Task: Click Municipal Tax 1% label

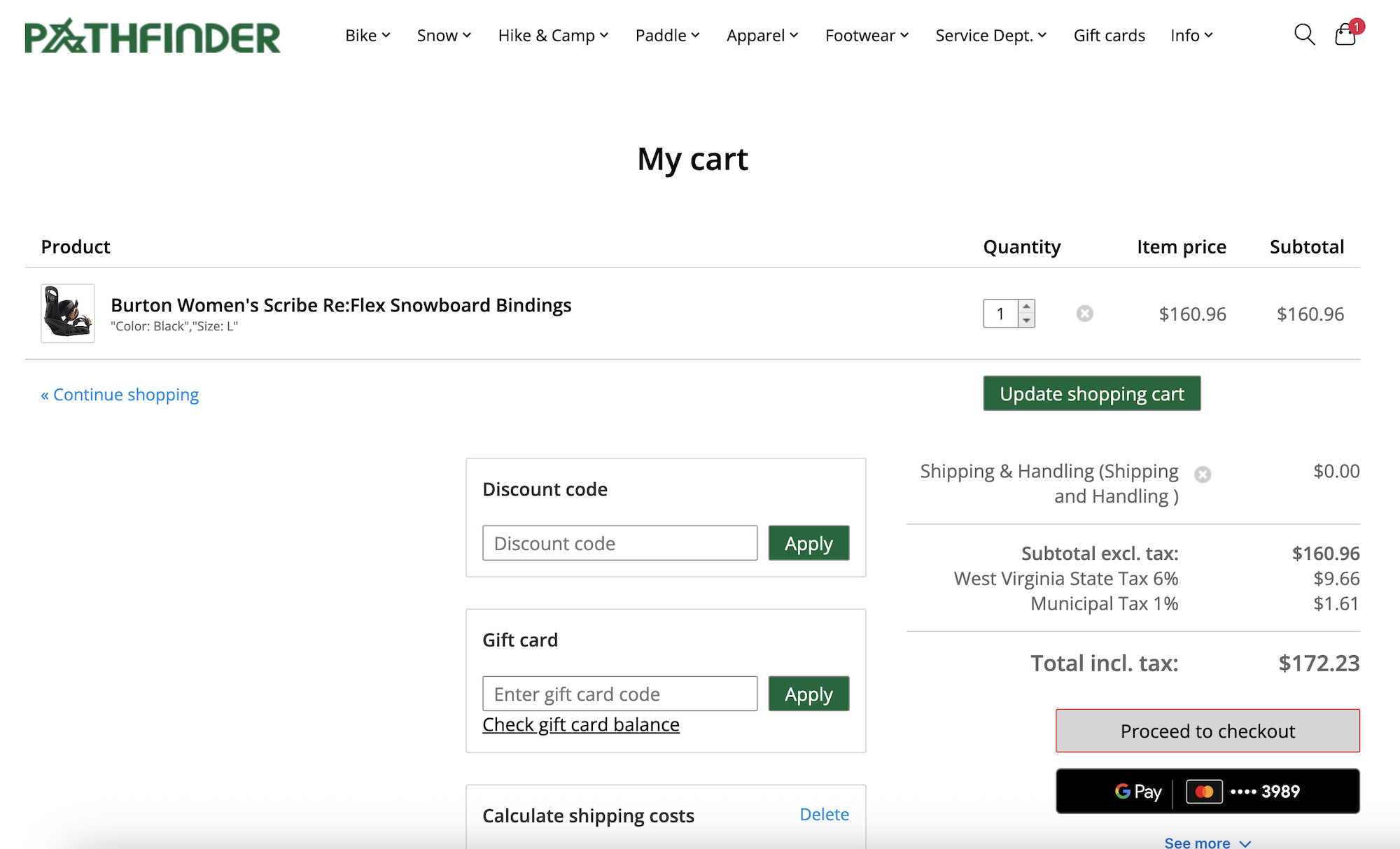Action: click(1105, 603)
